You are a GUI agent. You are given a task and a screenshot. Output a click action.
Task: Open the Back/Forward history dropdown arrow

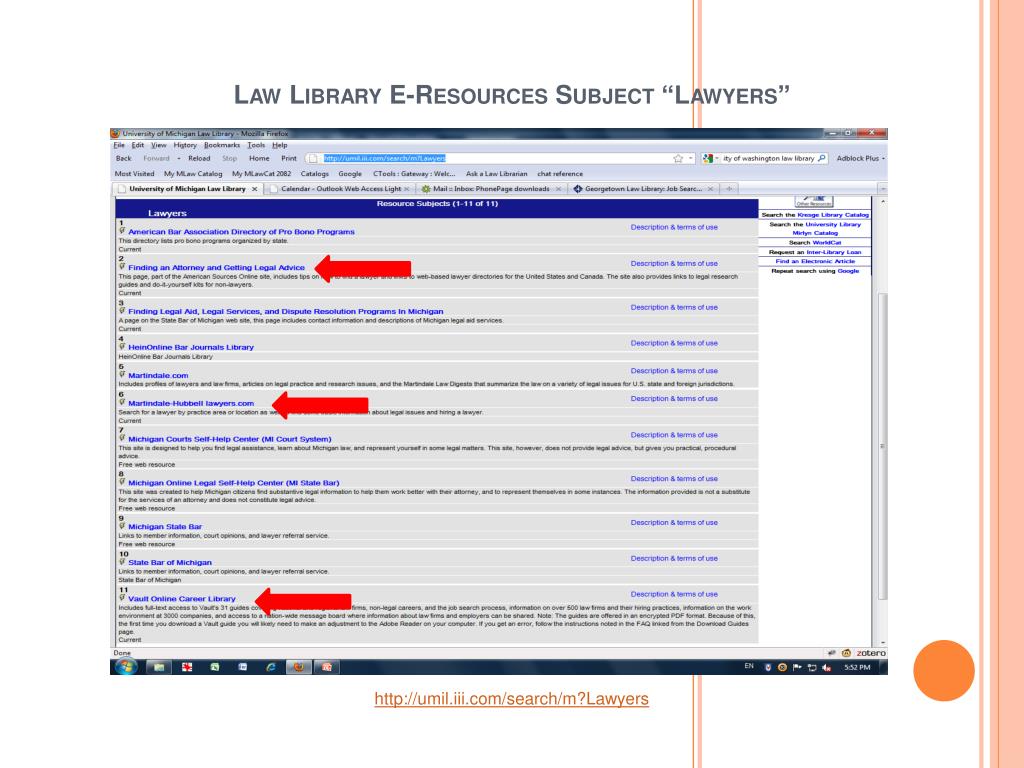(x=179, y=159)
